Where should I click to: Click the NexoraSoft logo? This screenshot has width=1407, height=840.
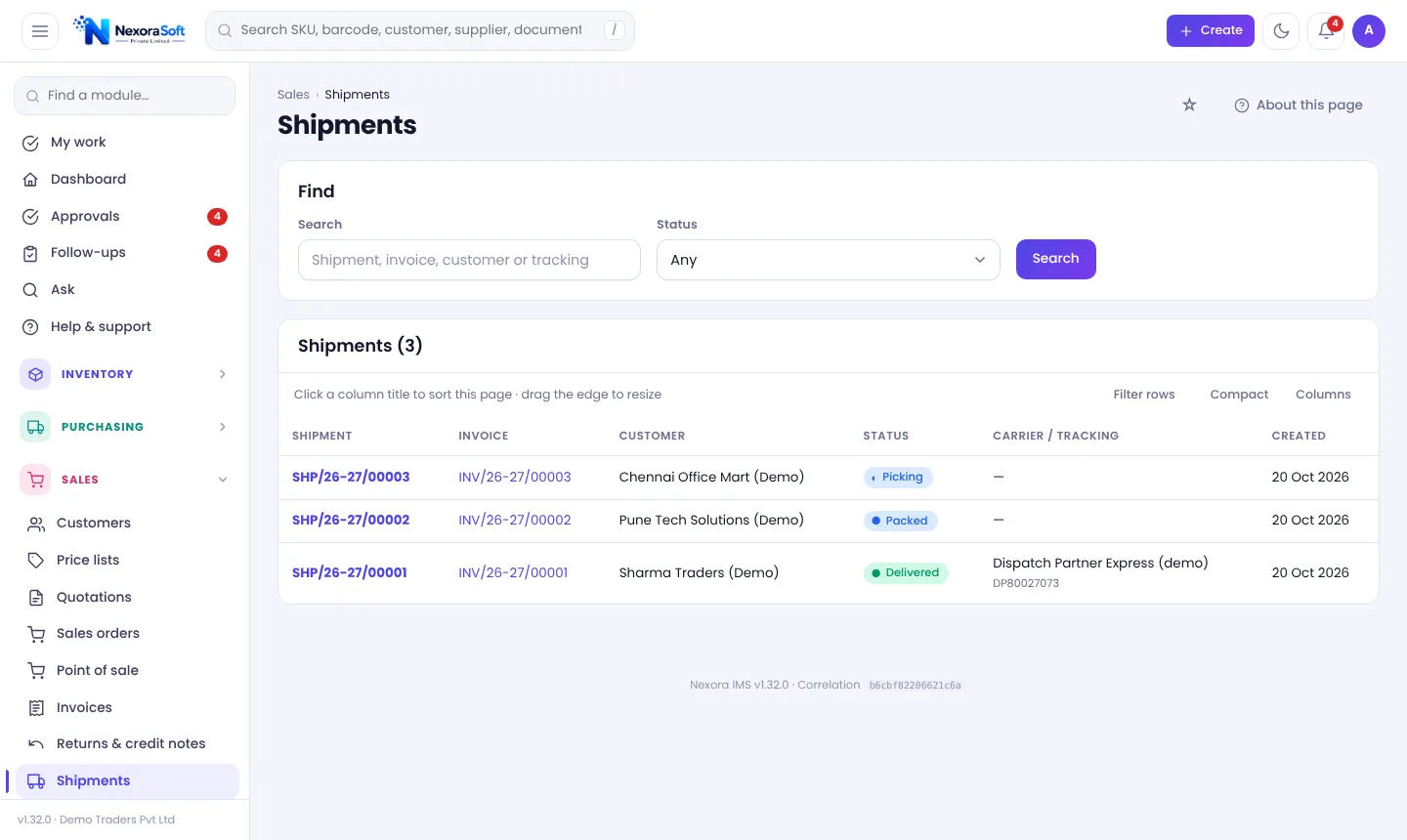[x=129, y=30]
